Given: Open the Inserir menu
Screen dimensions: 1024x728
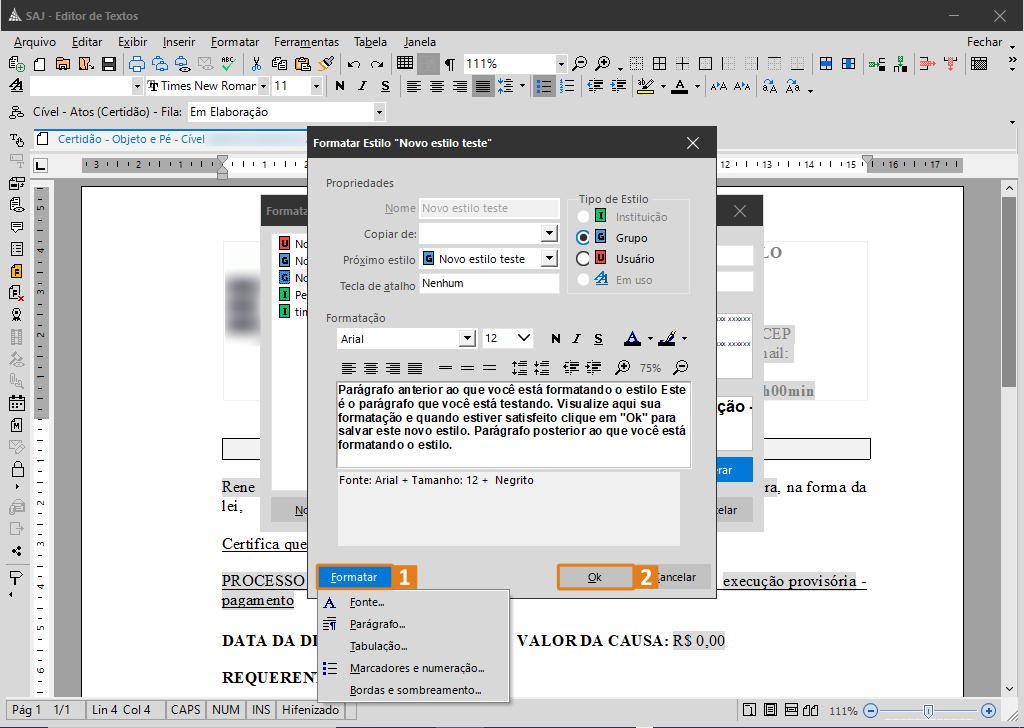Looking at the screenshot, I should click(179, 42).
